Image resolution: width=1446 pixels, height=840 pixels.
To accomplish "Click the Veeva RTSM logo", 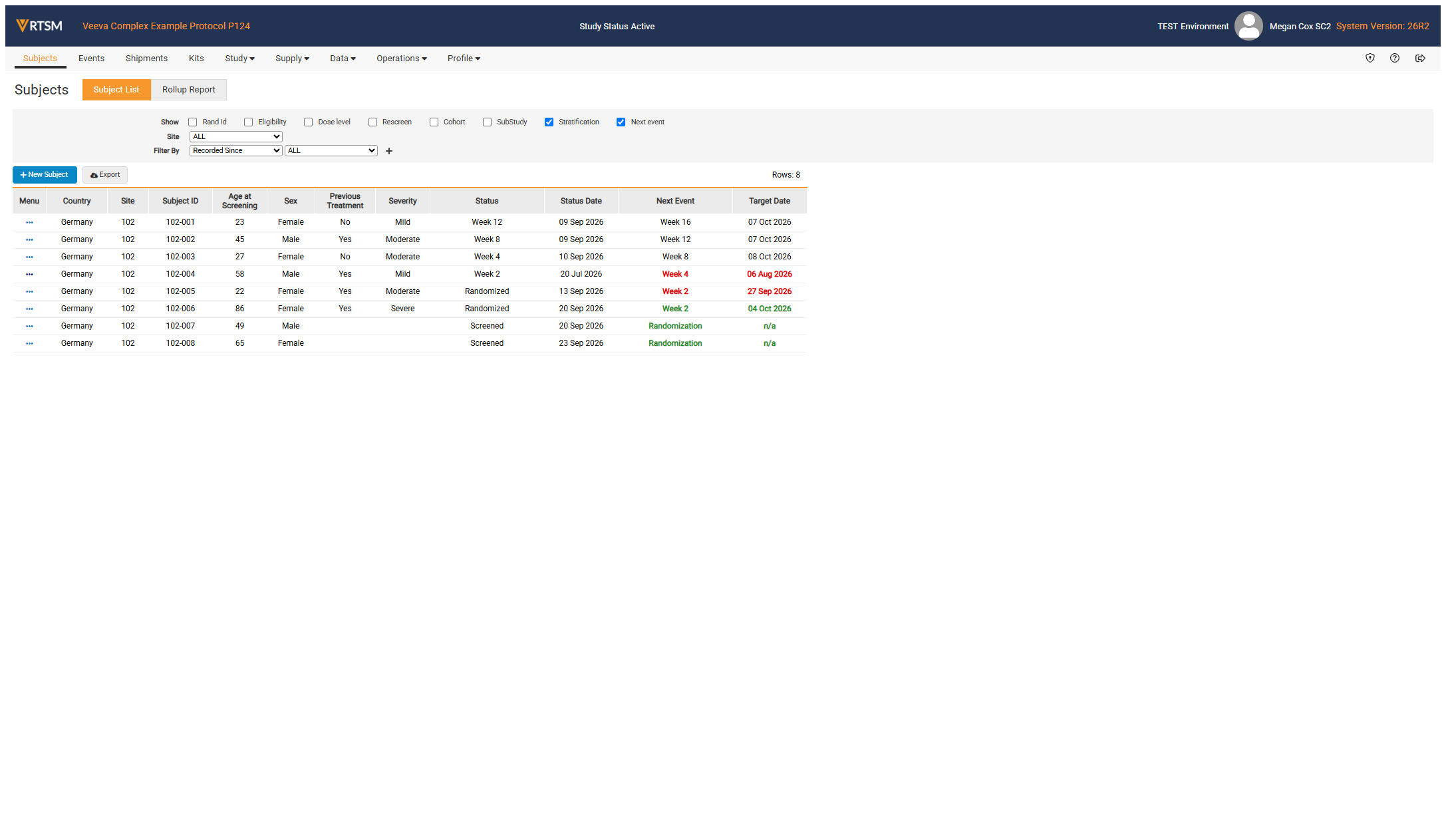I will [x=39, y=26].
